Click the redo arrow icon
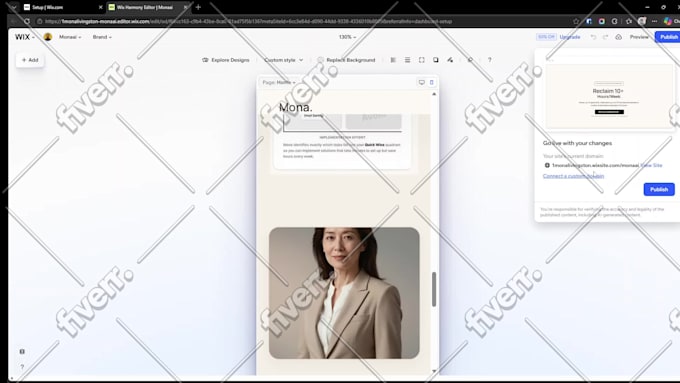Image resolution: width=680 pixels, height=383 pixels. pos(605,37)
